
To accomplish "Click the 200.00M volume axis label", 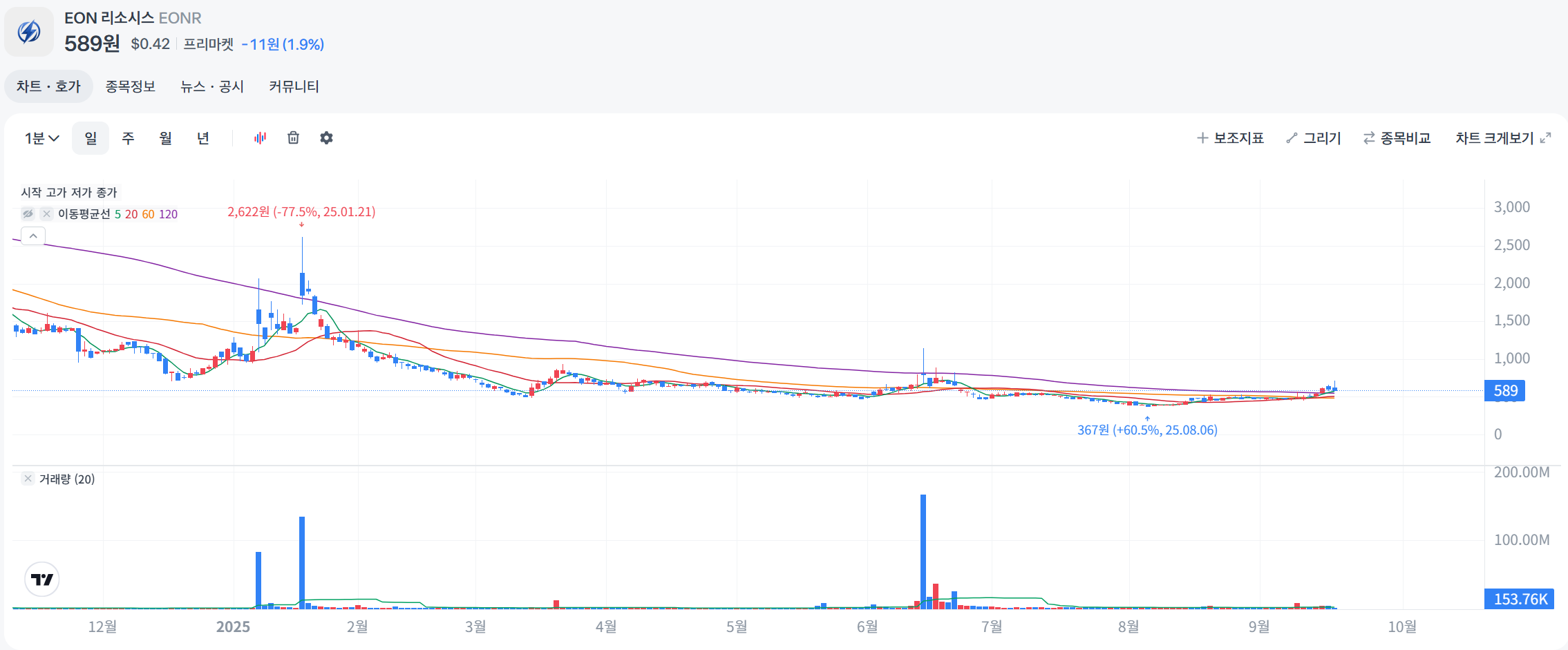I will 1522,472.
